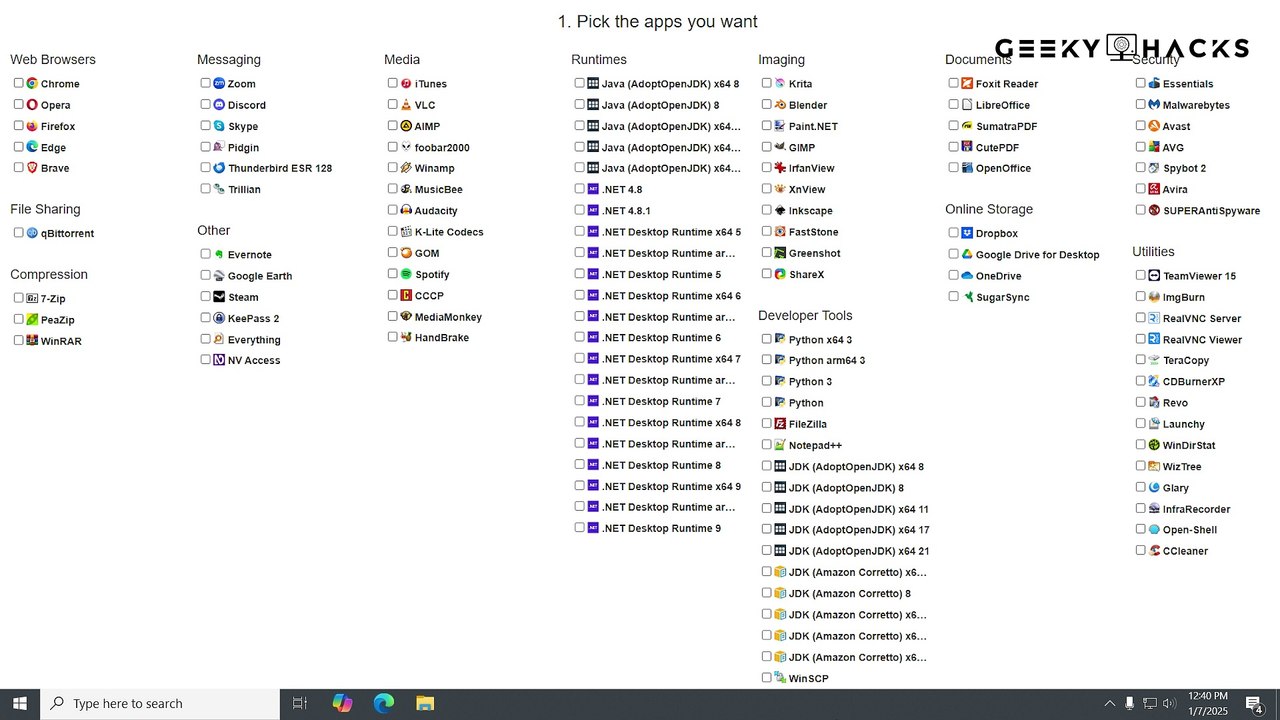The height and width of the screenshot is (720, 1280).
Task: Click the Audacity headphones icon
Action: tap(406, 211)
